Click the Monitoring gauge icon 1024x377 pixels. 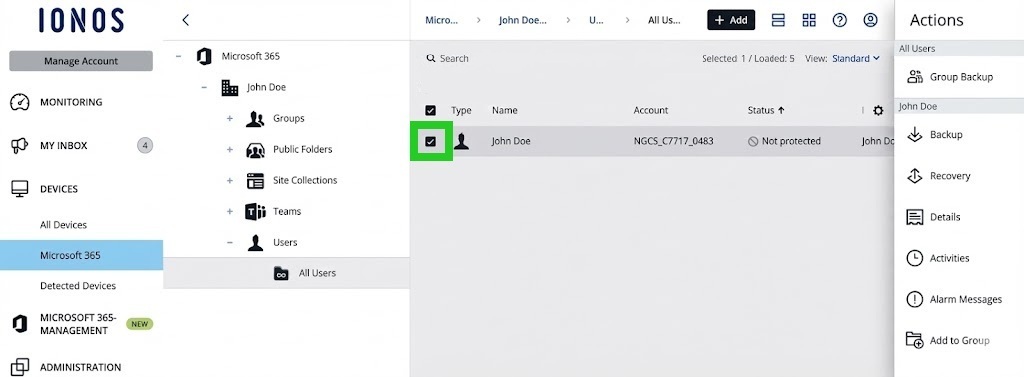21,102
